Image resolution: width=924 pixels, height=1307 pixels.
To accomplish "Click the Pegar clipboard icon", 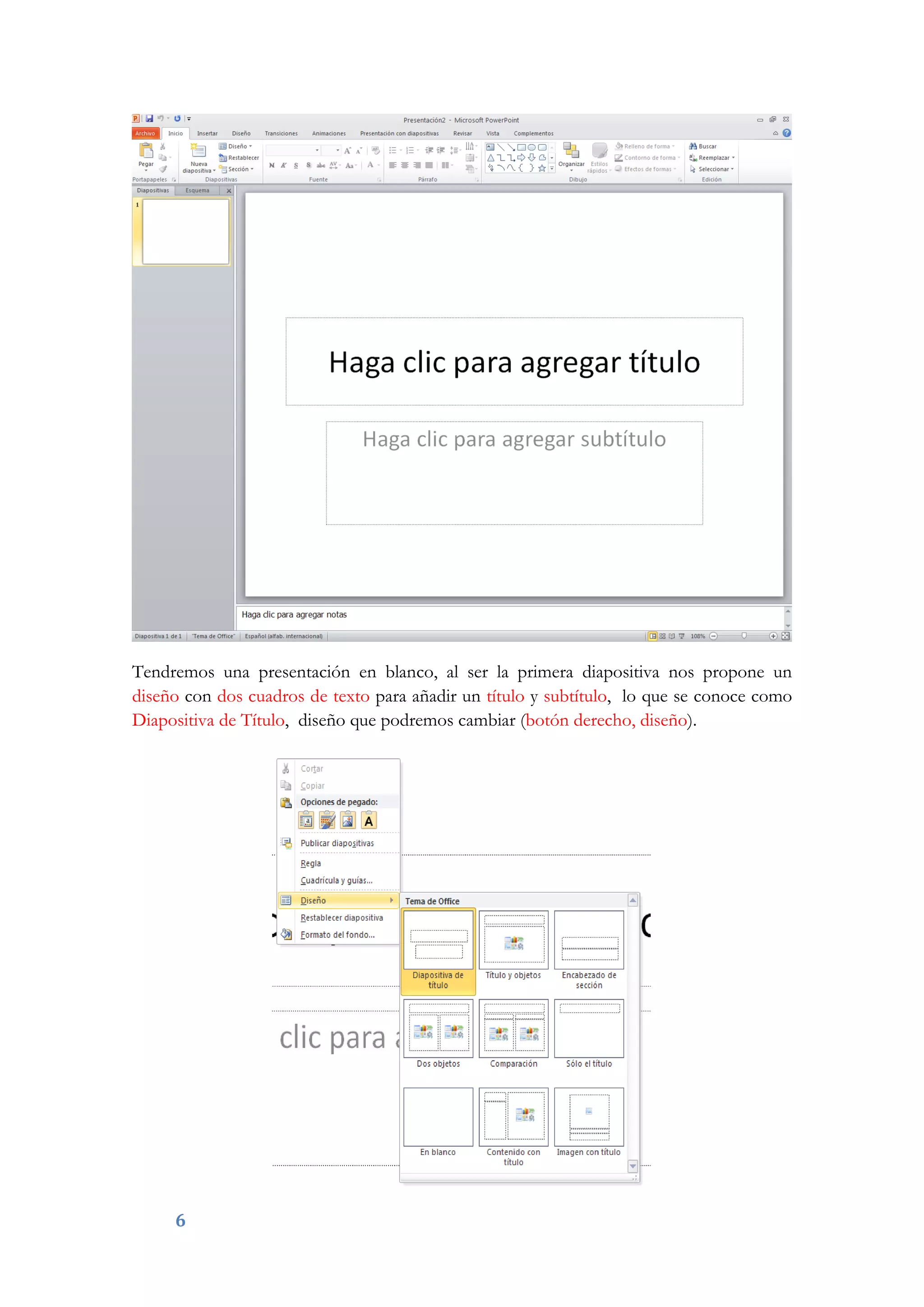I will [146, 150].
